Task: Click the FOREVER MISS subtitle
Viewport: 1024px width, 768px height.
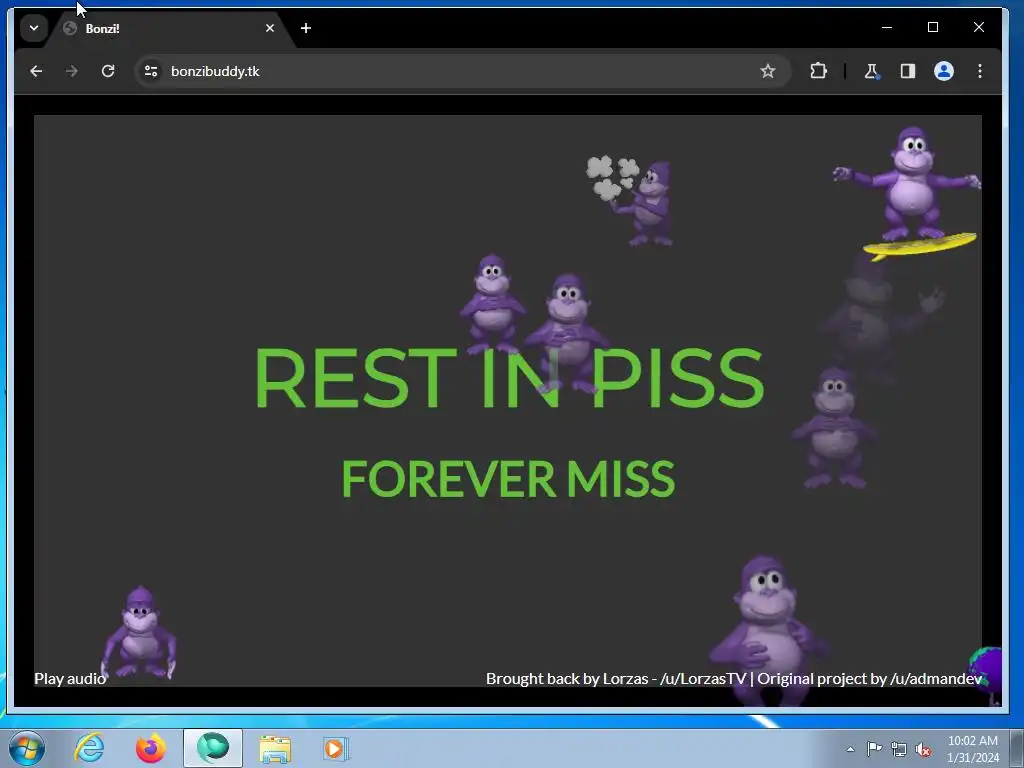Action: [508, 479]
